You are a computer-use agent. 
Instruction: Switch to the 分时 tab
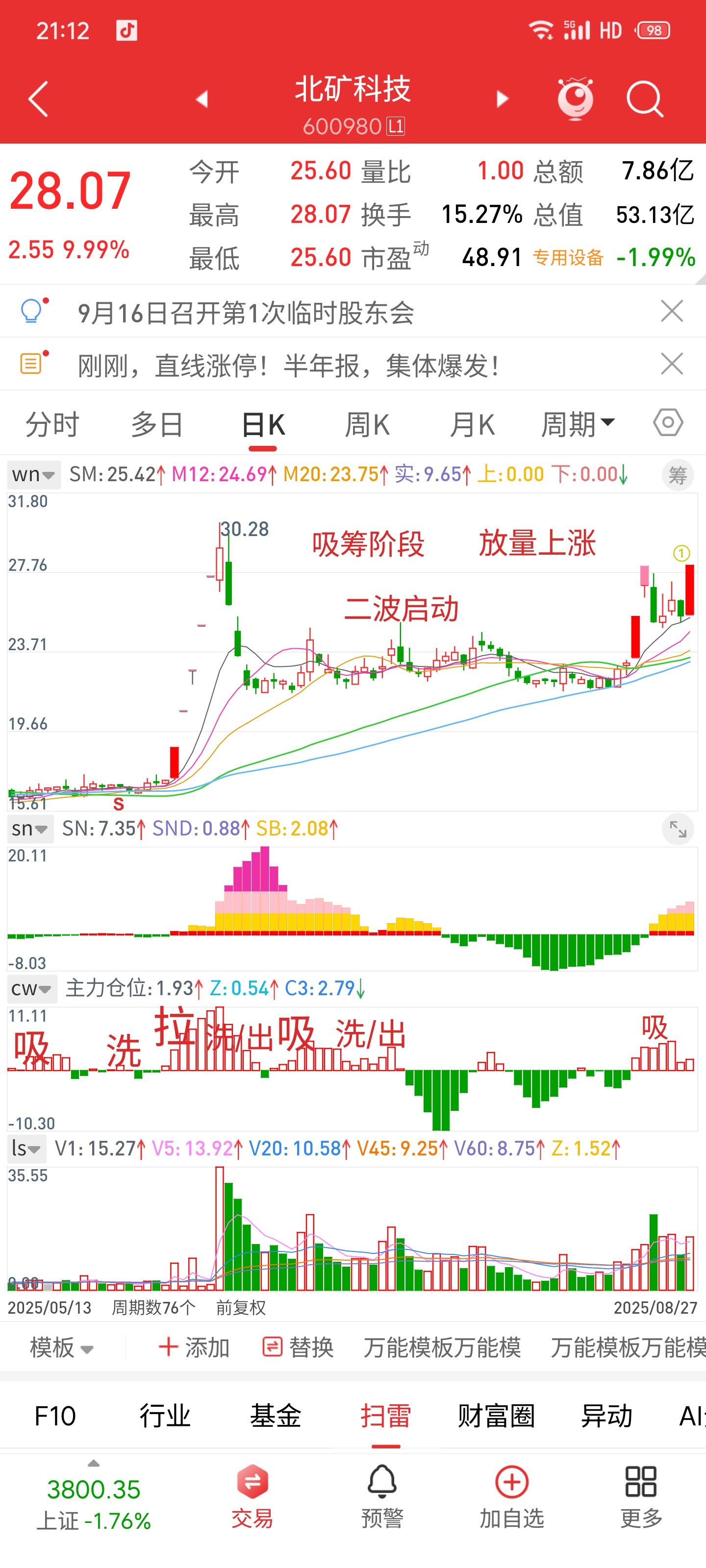coord(52,424)
